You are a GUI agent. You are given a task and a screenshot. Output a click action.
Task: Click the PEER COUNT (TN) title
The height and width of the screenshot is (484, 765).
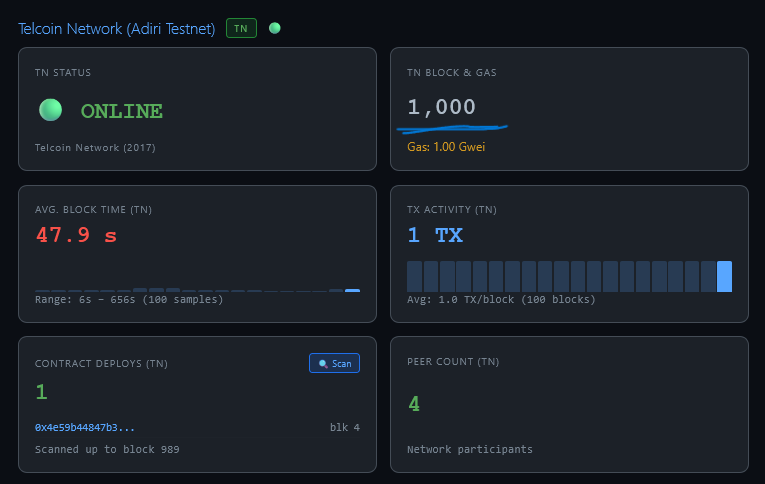pyautogui.click(x=453, y=362)
